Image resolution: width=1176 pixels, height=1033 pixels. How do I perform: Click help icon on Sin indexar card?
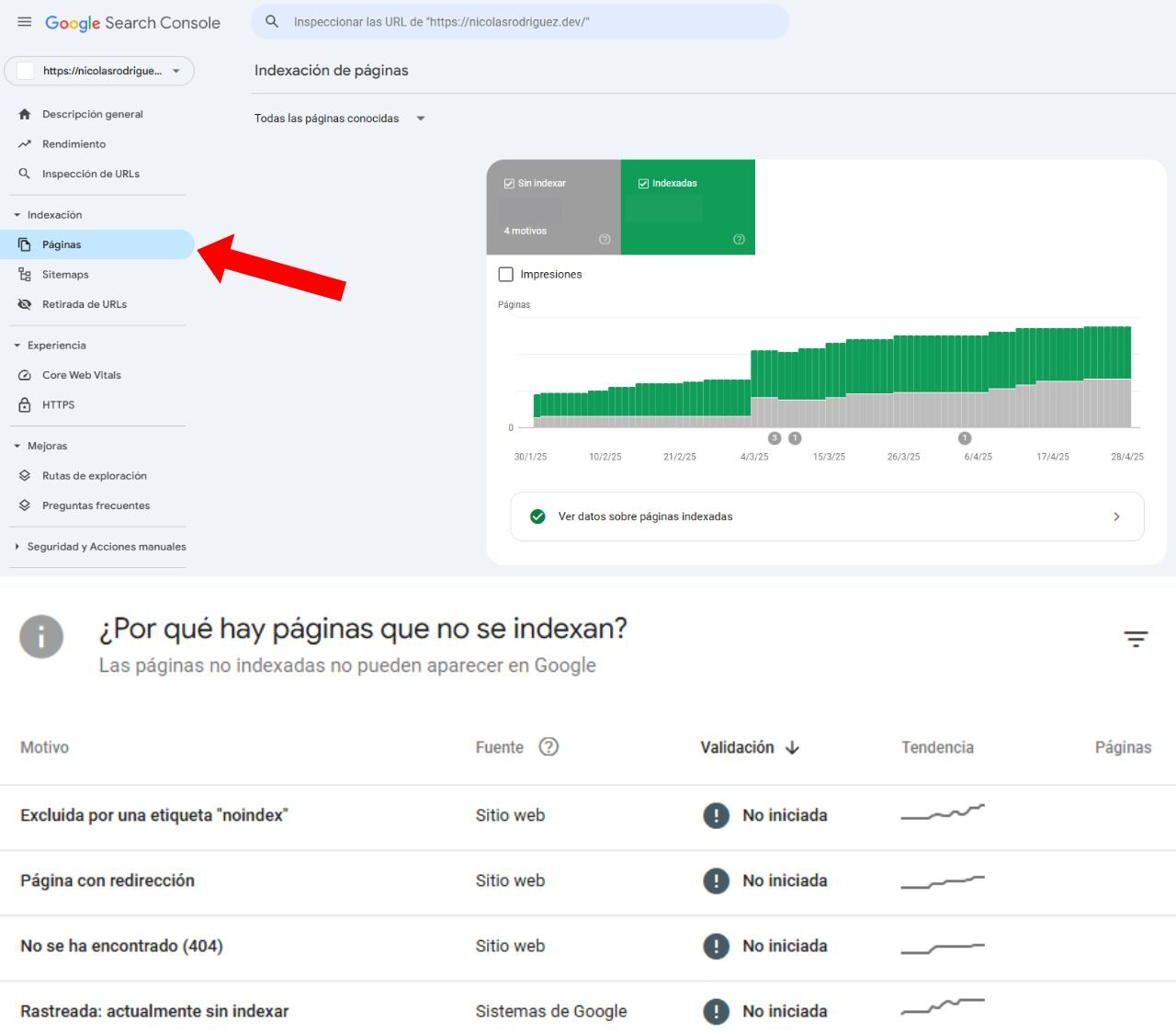point(605,239)
